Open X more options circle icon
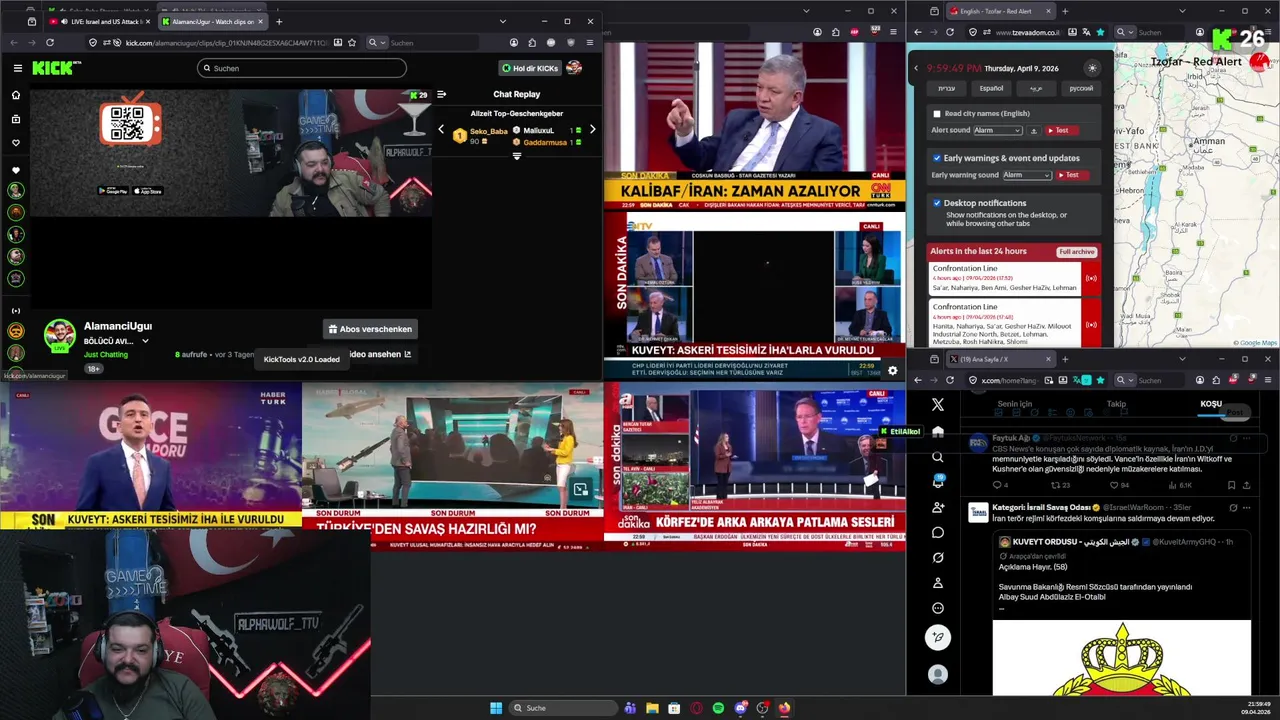Screen dimensions: 1280x720 coord(937,608)
